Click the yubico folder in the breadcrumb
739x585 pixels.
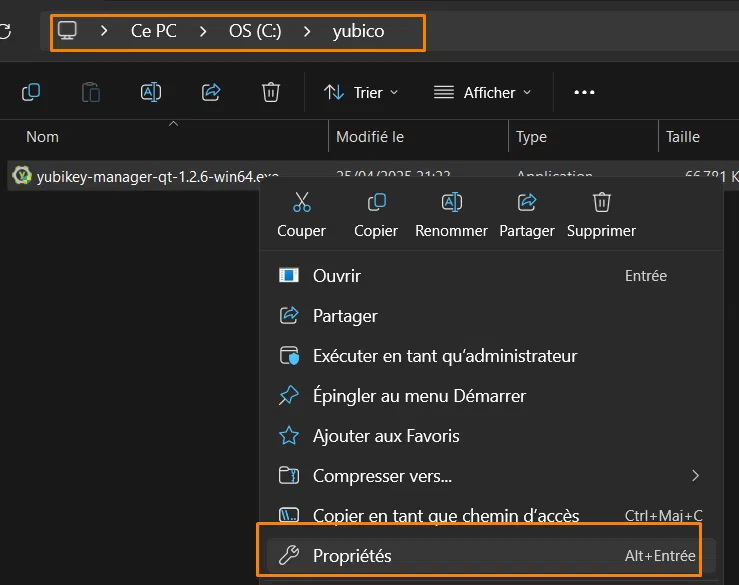[x=358, y=31]
